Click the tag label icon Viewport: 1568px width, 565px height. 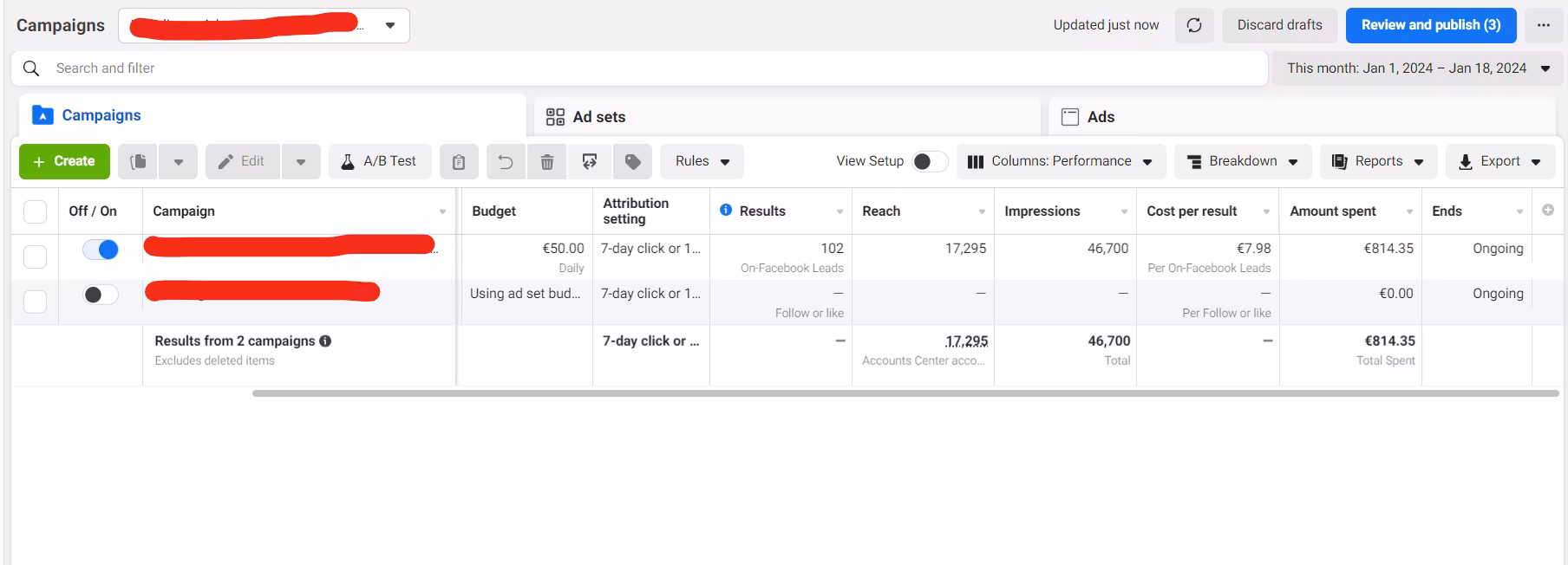click(x=633, y=162)
